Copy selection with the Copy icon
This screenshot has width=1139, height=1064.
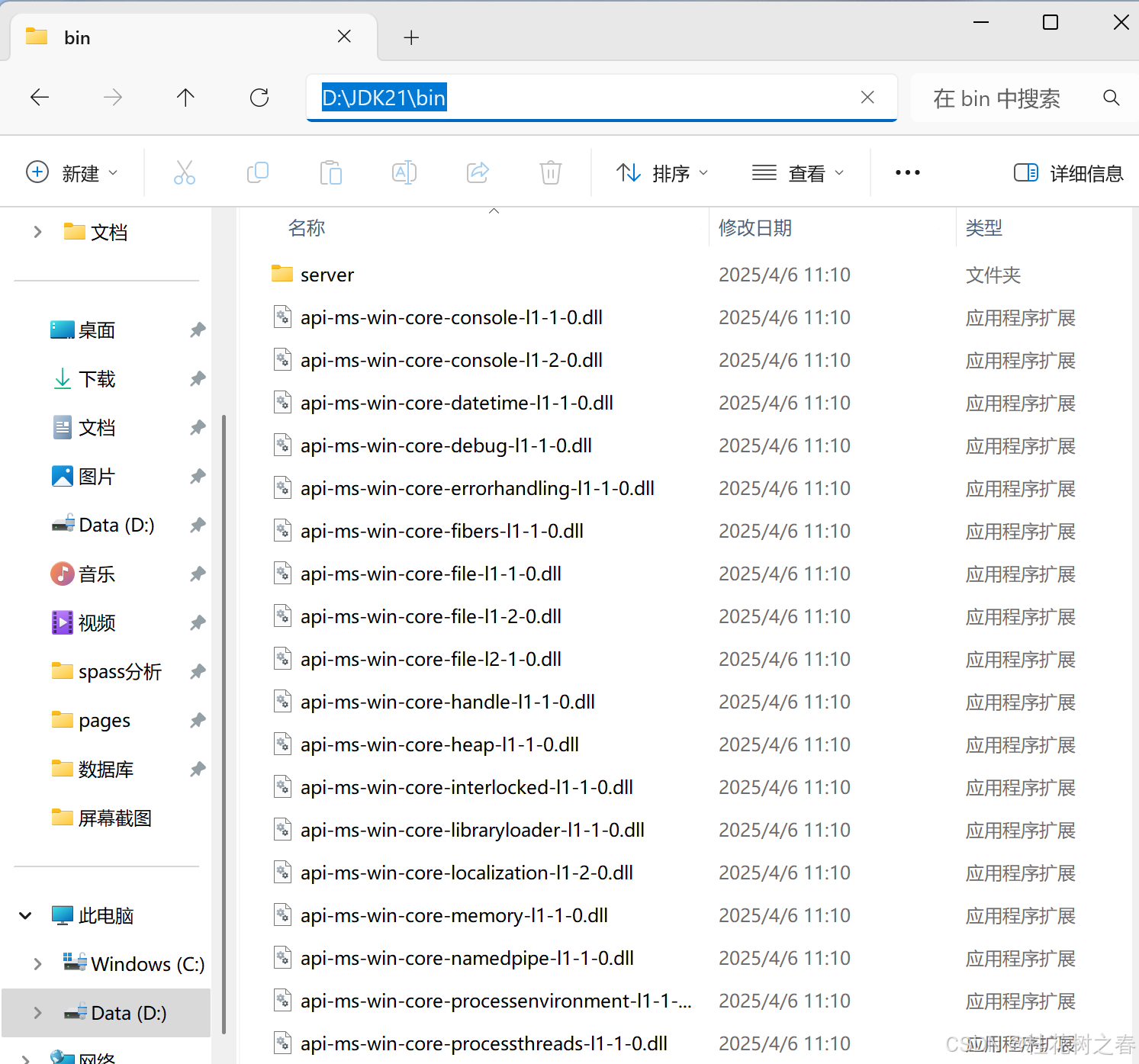(258, 172)
